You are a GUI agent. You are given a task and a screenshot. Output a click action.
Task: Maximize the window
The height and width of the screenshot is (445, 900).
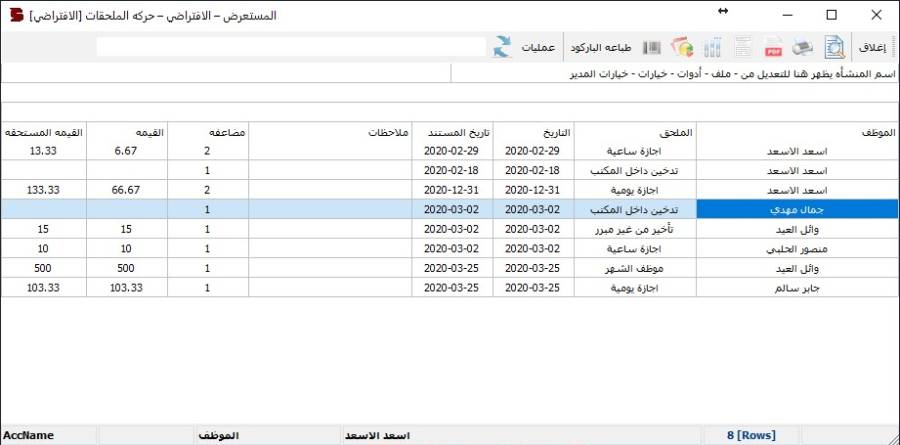click(831, 16)
